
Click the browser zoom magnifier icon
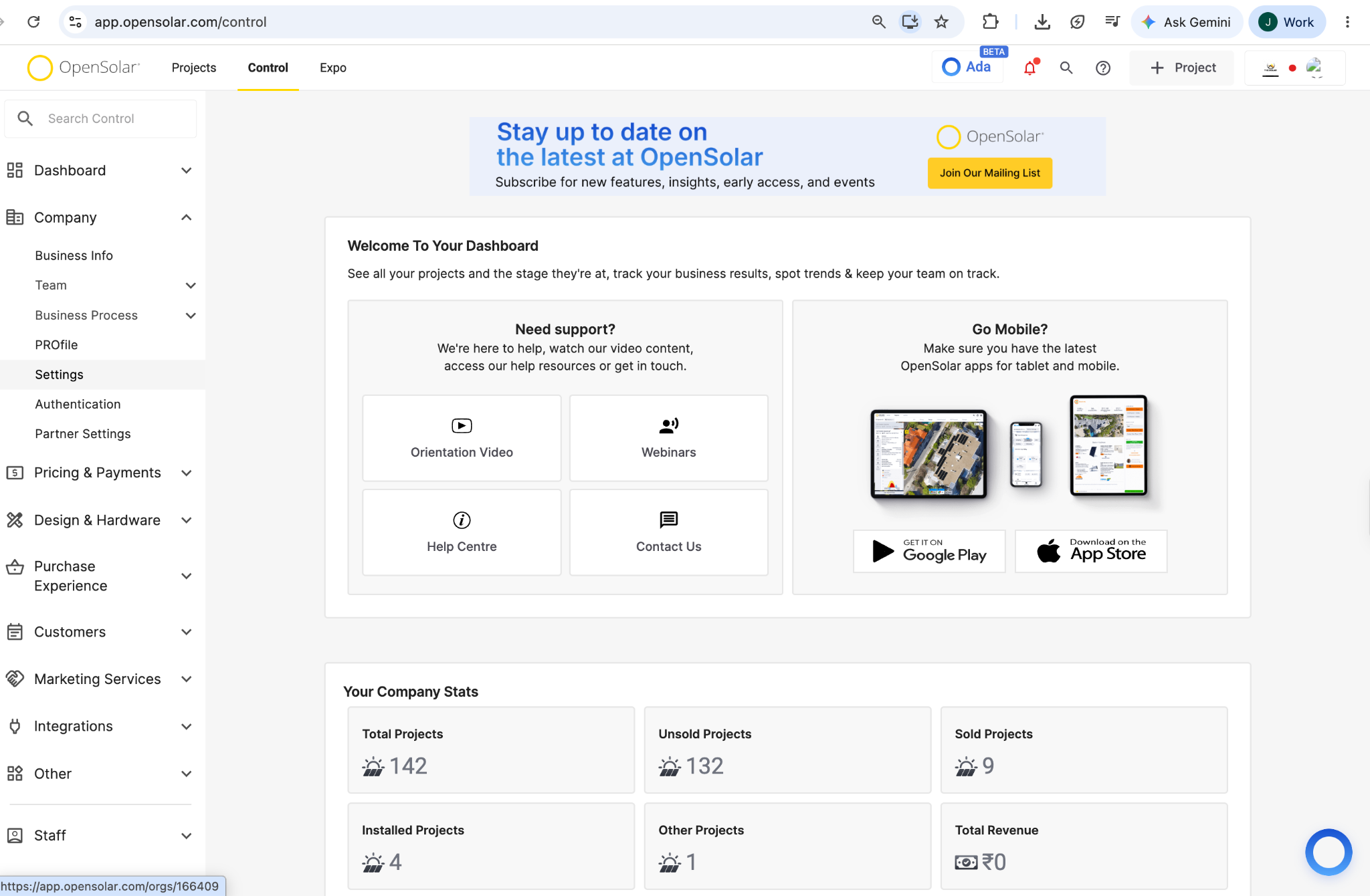click(x=879, y=22)
